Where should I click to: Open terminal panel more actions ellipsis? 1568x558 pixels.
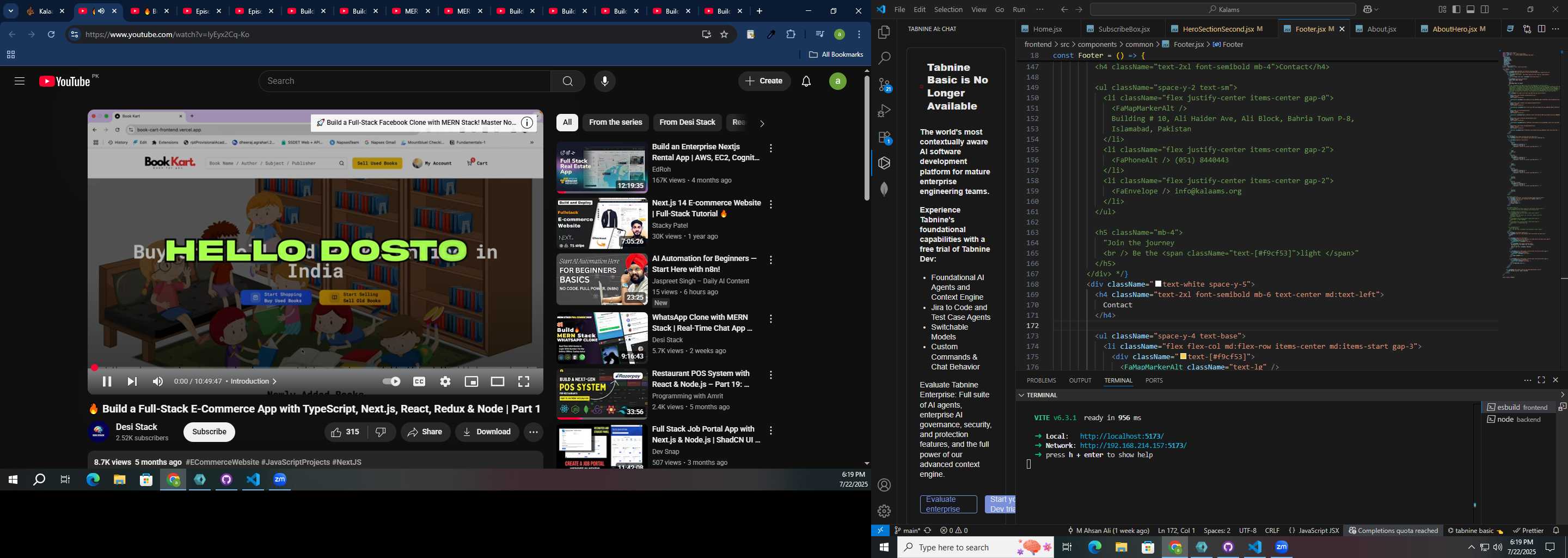pyautogui.click(x=1527, y=380)
